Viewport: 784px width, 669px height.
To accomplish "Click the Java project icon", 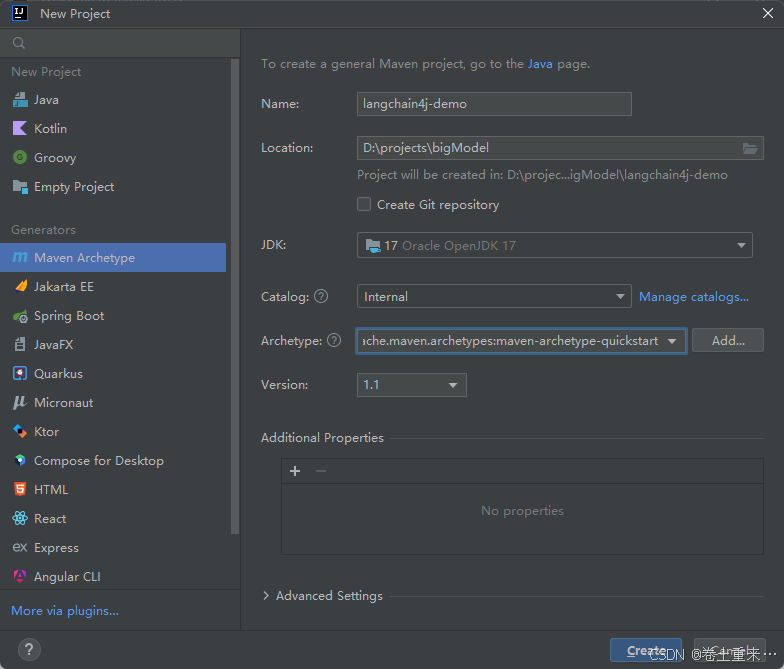I will pos(20,100).
